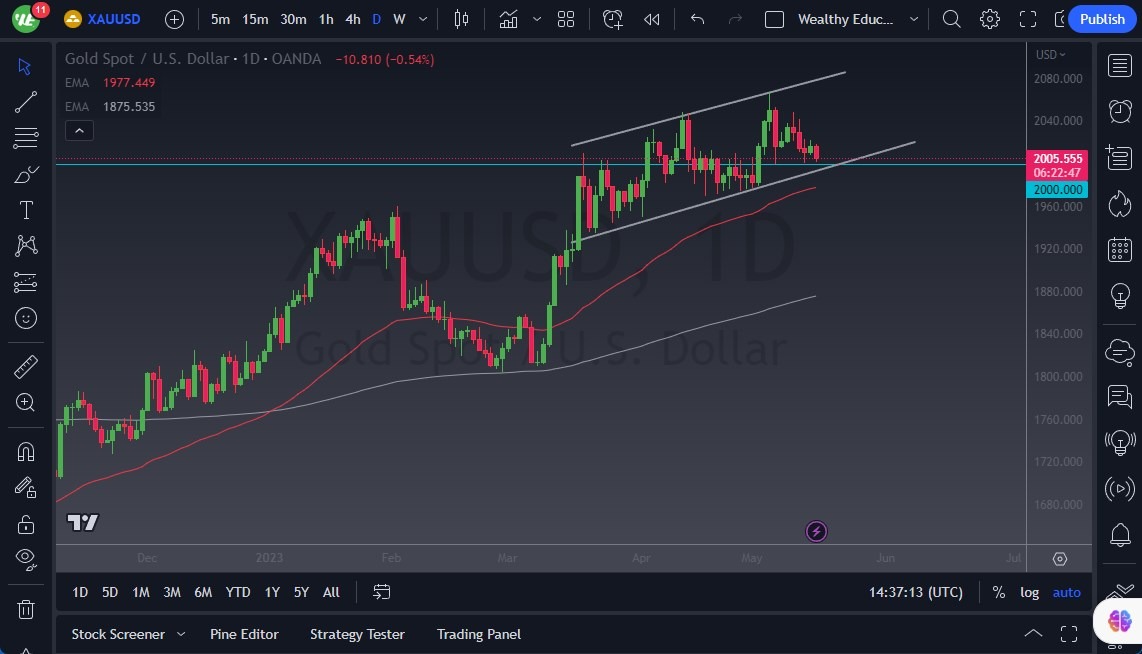
Task: Expand the saved layouts dropdown arrow
Action: [913, 19]
